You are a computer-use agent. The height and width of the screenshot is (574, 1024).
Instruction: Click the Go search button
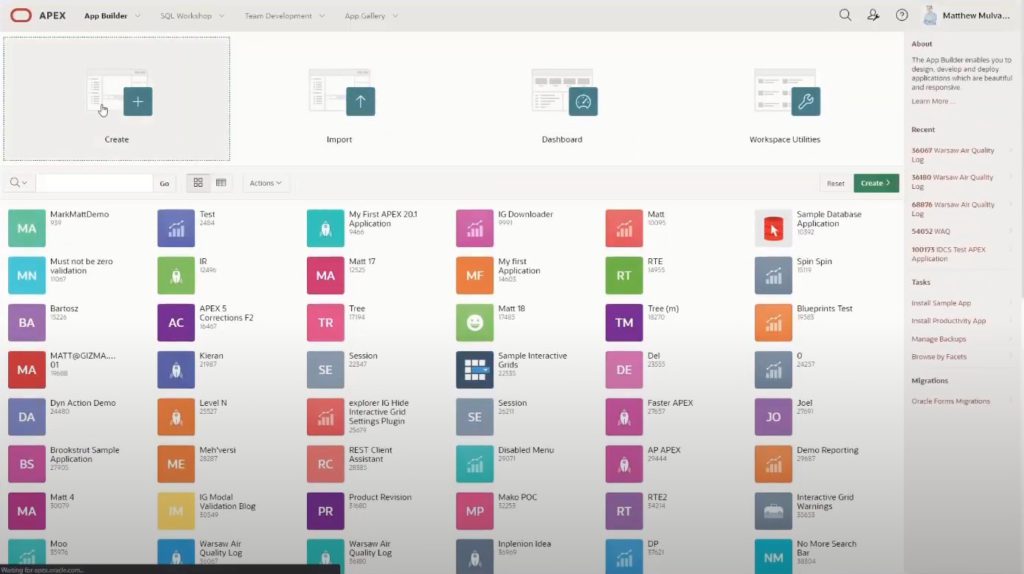click(165, 183)
